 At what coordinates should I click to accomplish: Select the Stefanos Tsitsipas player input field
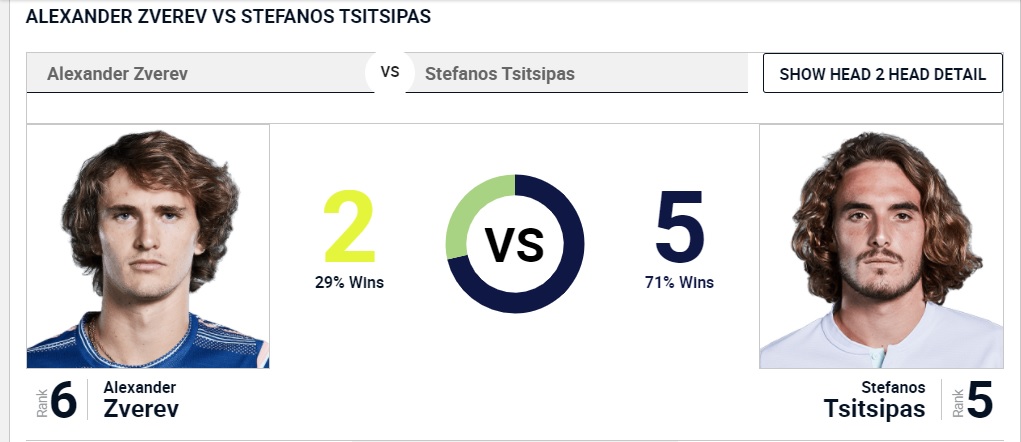click(576, 73)
